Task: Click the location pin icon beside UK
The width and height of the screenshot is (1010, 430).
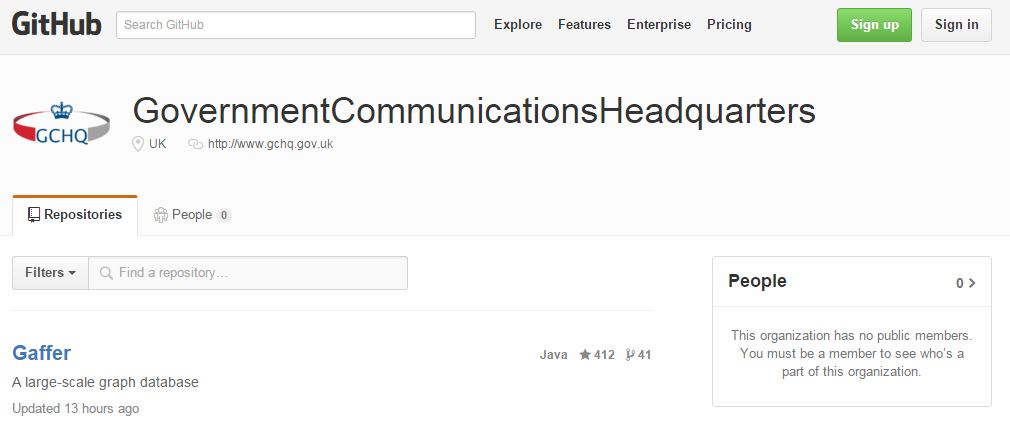Action: point(139,144)
